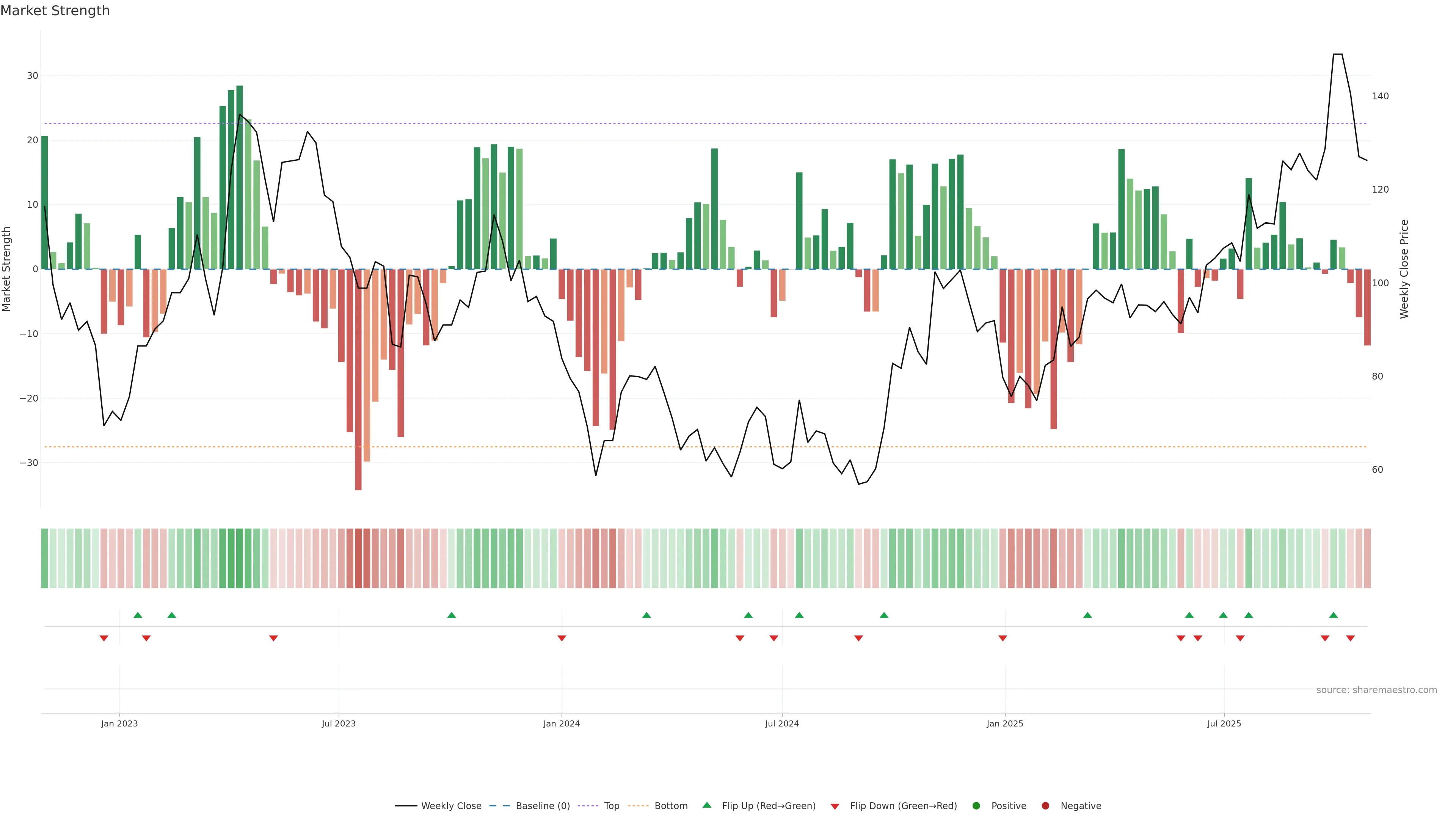The height and width of the screenshot is (819, 1456).
Task: Hide the Top threshold line via legend
Action: 611,806
